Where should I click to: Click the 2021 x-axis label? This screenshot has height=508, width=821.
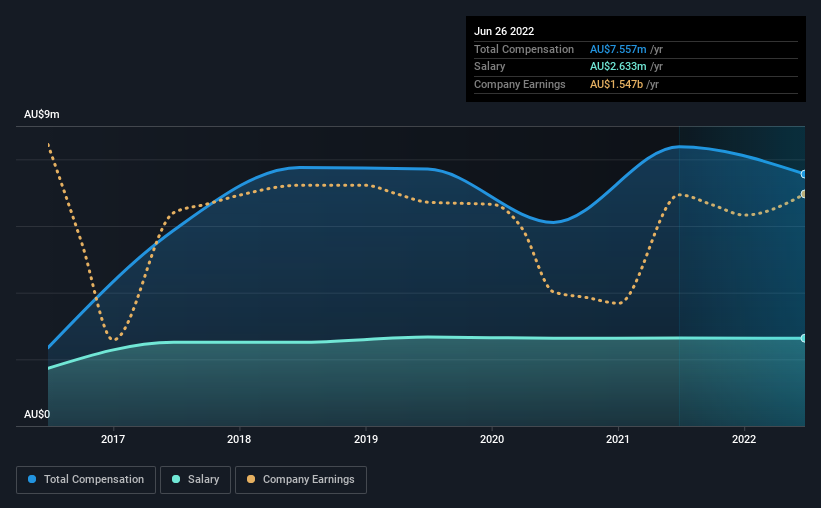[618, 439]
